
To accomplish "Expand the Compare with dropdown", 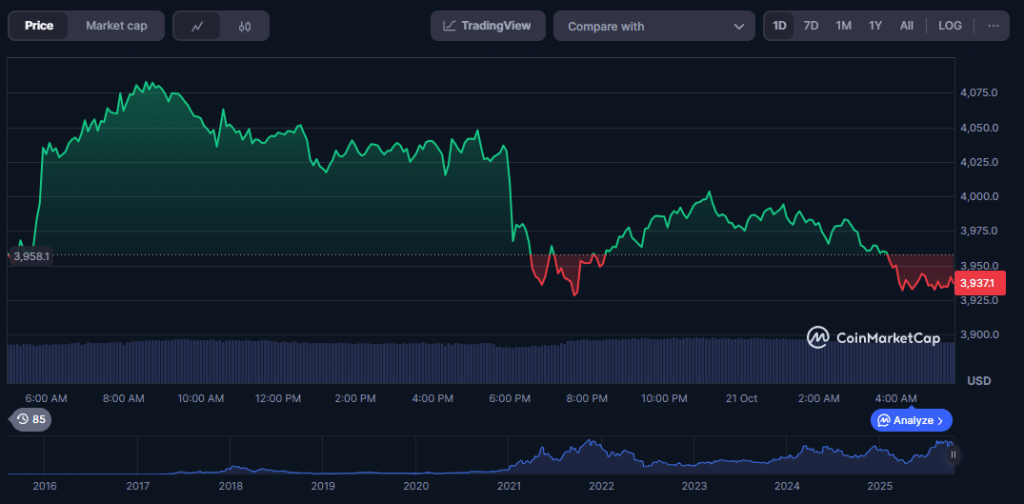I will click(x=653, y=26).
